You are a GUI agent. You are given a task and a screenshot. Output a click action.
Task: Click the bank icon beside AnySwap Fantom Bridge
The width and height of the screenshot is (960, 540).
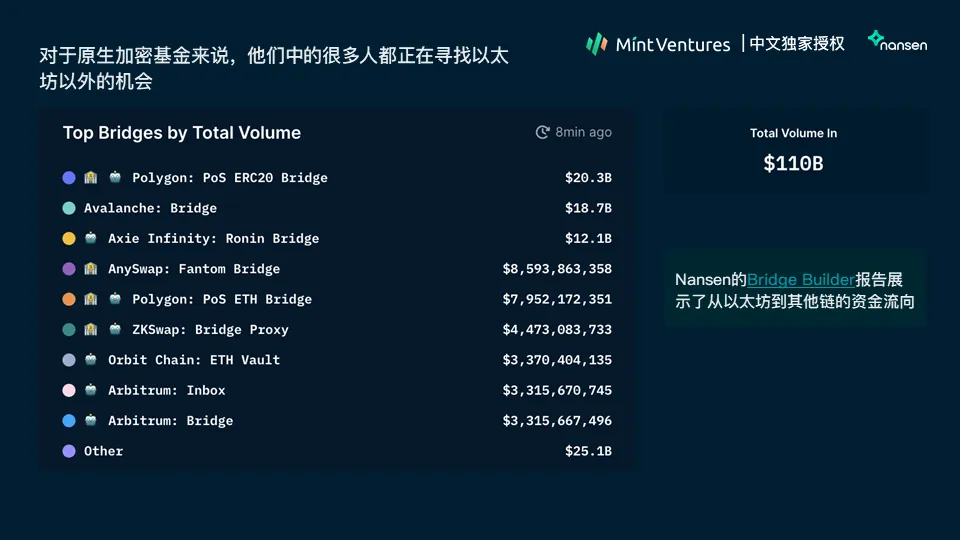point(90,269)
